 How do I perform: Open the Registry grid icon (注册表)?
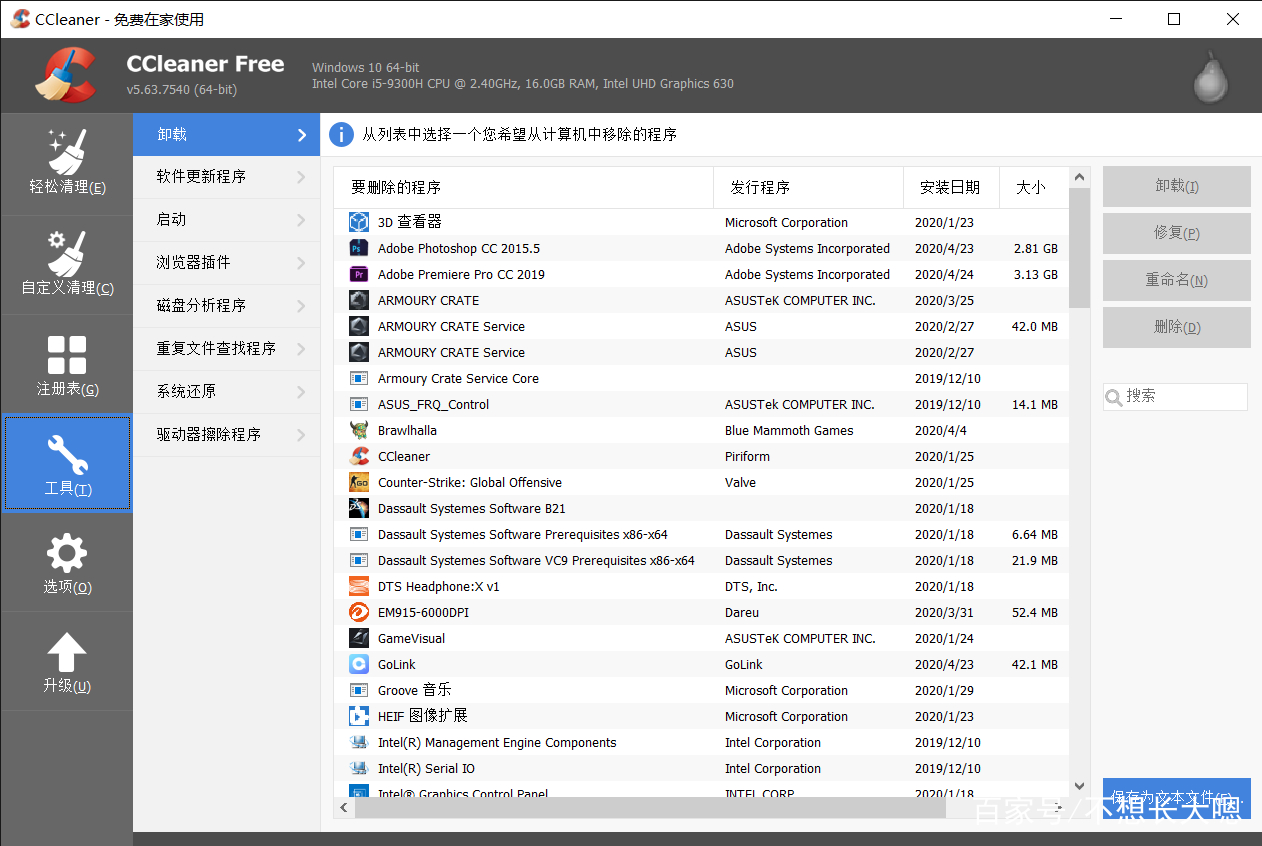(x=67, y=355)
